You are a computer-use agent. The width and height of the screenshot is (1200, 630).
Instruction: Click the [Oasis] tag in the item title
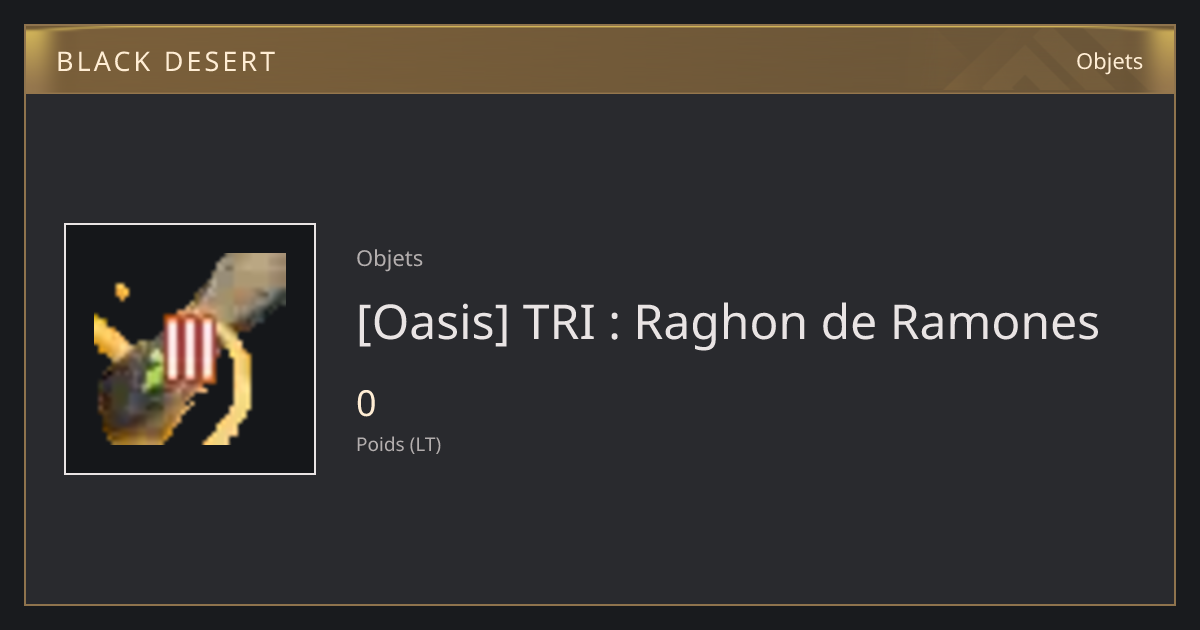tap(433, 323)
